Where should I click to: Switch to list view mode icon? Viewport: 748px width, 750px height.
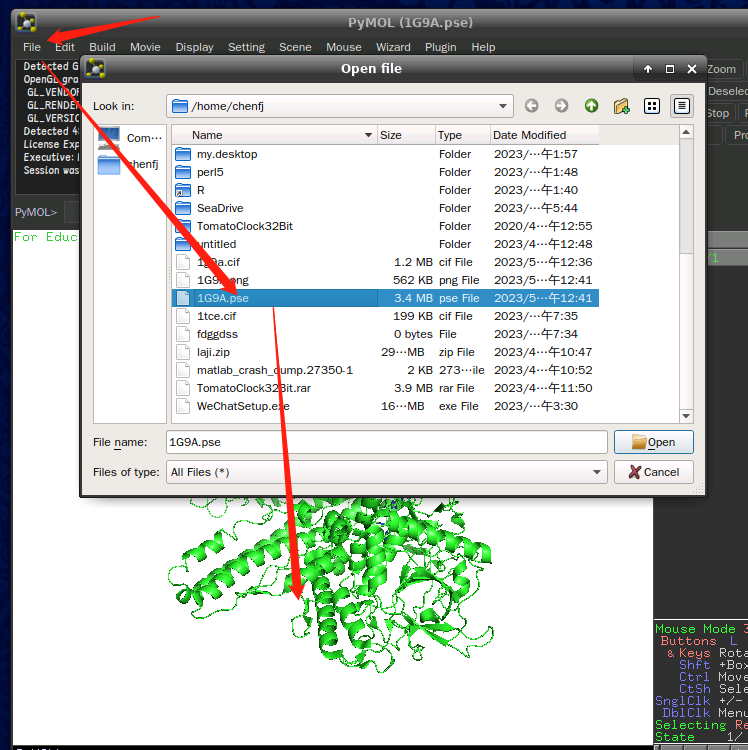click(x=652, y=106)
